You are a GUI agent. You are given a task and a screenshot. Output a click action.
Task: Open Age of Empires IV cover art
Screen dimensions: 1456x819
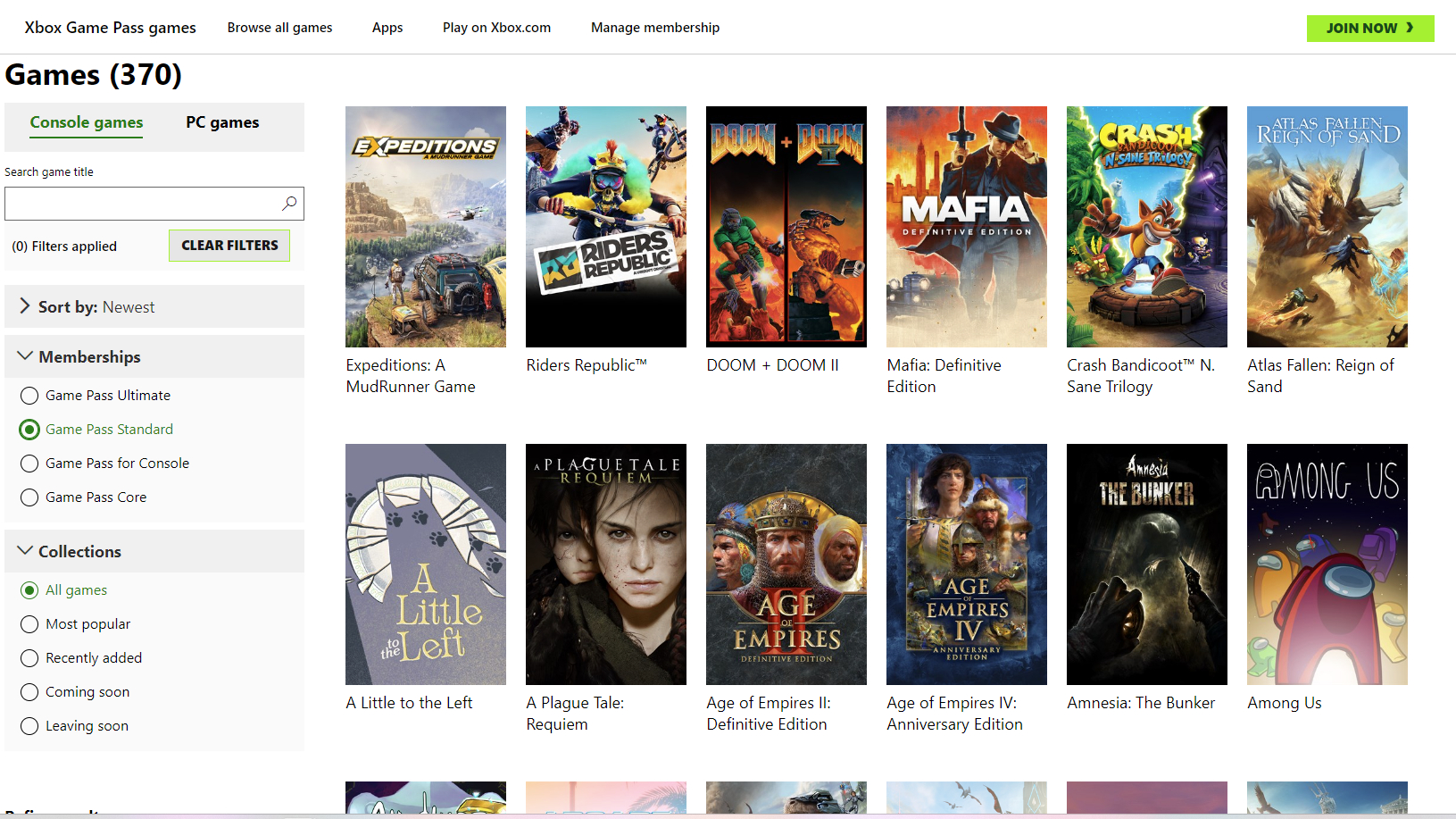tap(967, 564)
